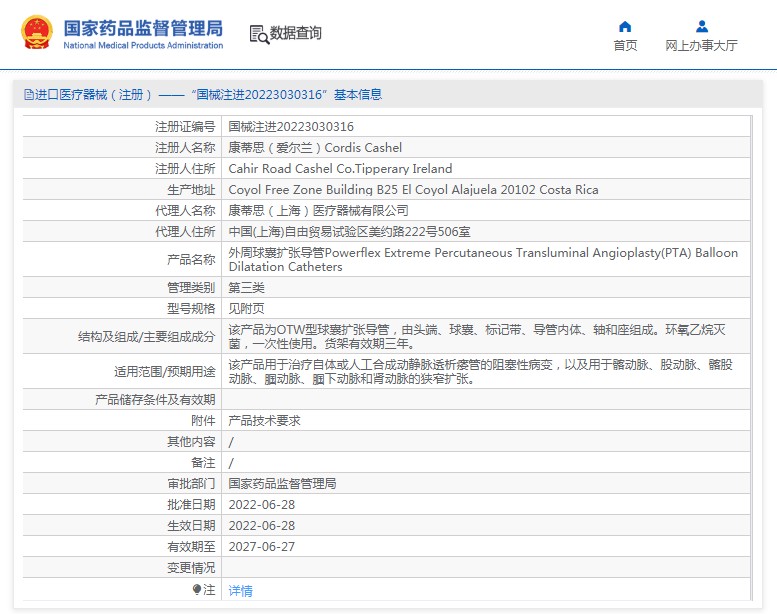Click the 结构及组成/主要组成成分 label
Viewport: 777px width, 614px height.
pos(147,337)
